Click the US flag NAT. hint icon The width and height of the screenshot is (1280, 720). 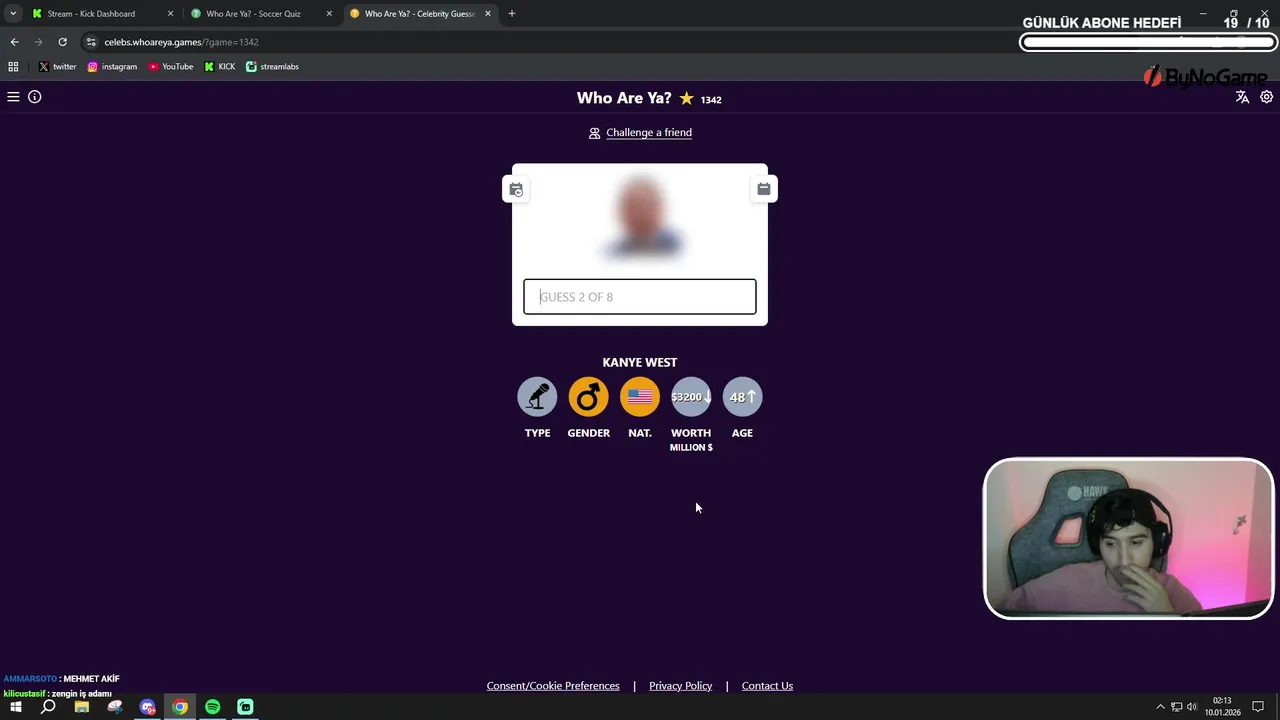[x=640, y=397]
